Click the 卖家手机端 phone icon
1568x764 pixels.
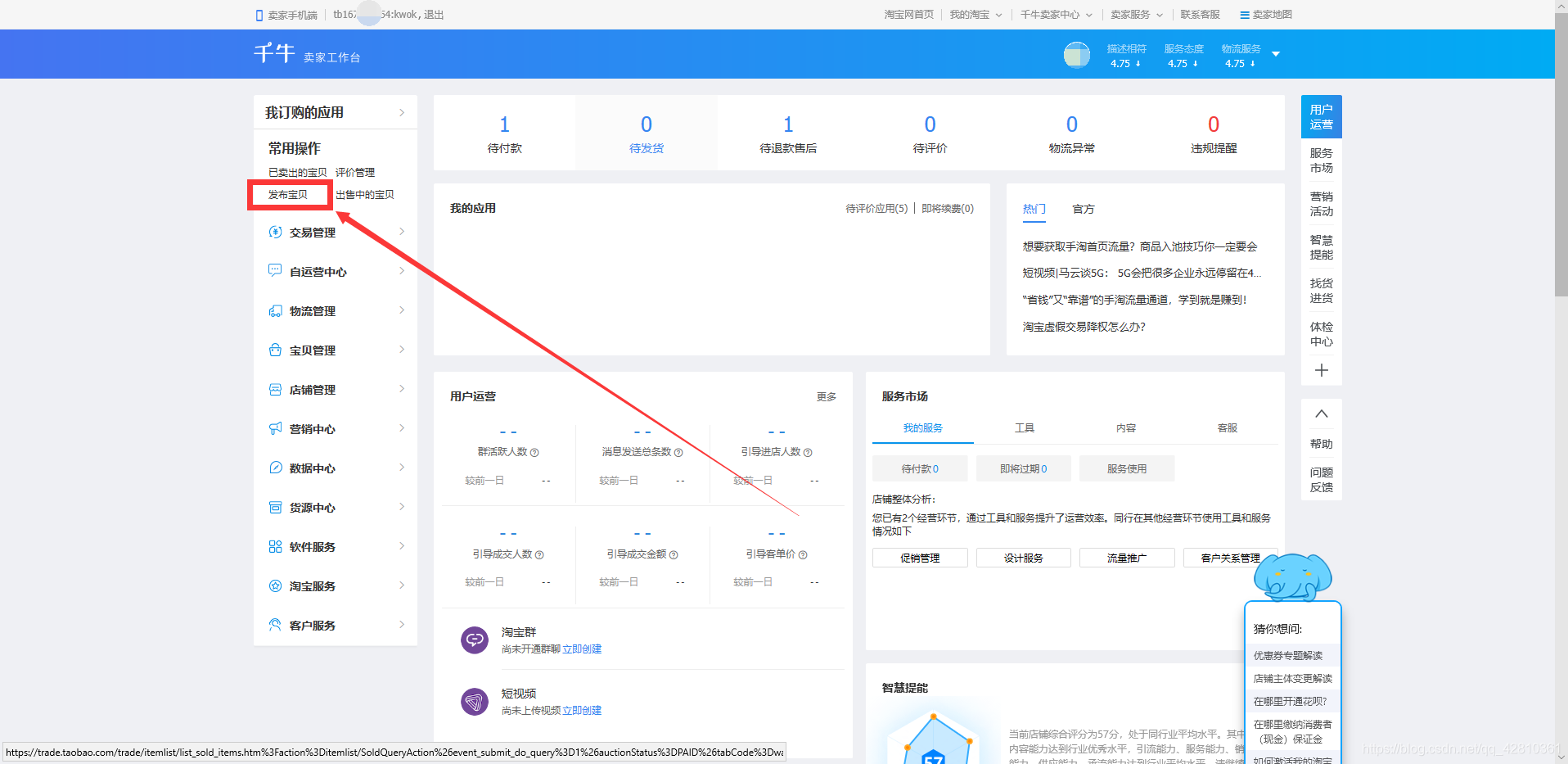point(259,15)
